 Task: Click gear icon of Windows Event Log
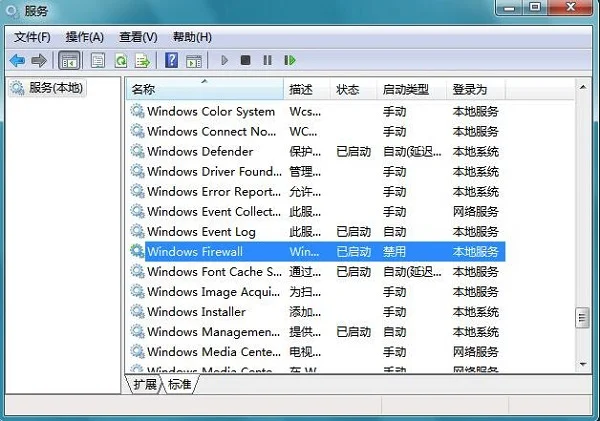coord(137,231)
